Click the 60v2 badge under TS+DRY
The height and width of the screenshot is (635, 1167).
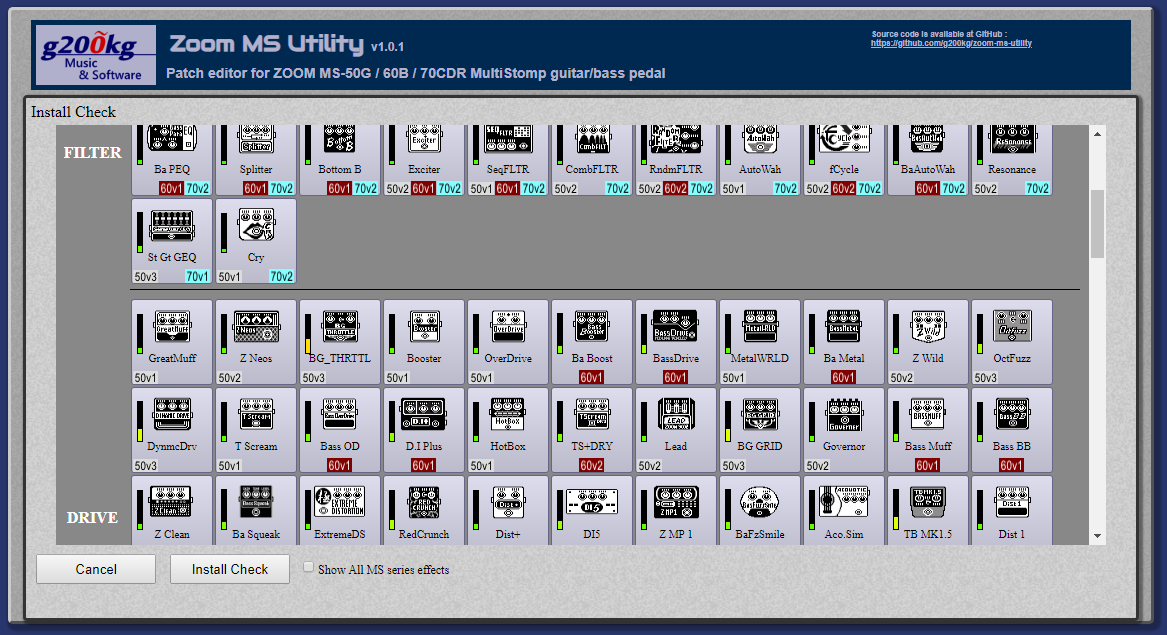[592, 465]
